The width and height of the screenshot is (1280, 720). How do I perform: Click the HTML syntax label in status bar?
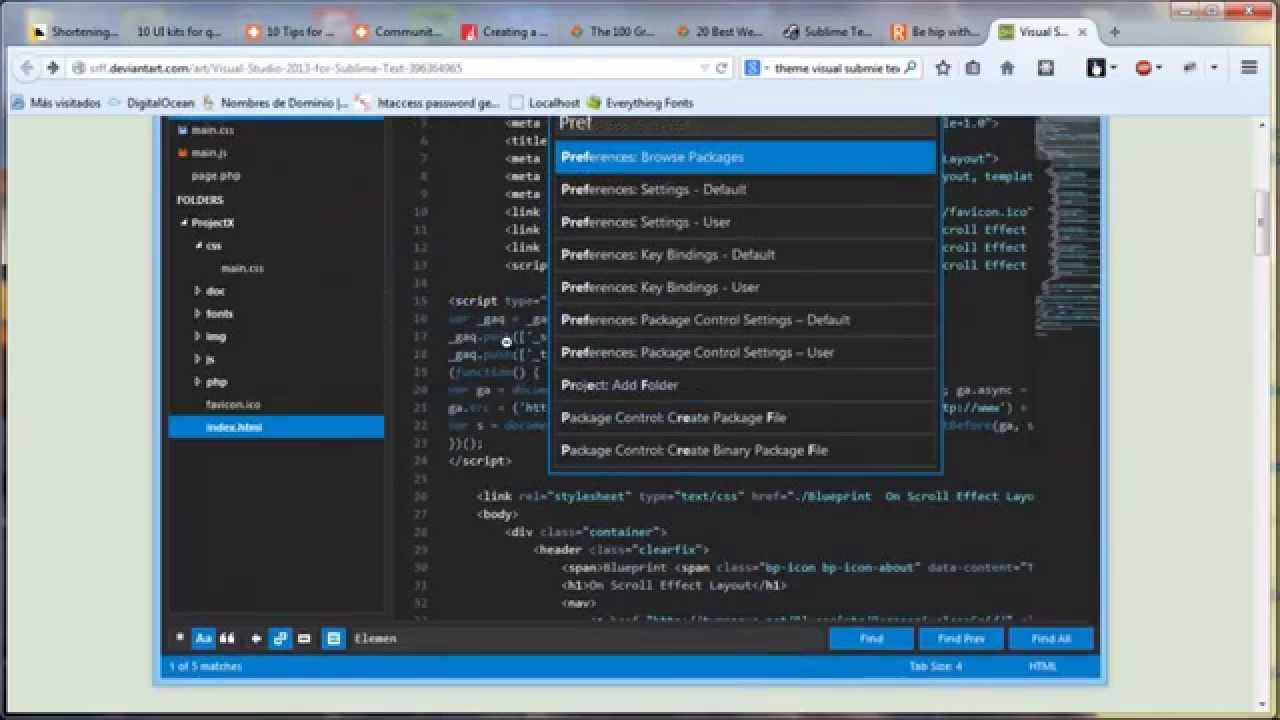[1042, 666]
